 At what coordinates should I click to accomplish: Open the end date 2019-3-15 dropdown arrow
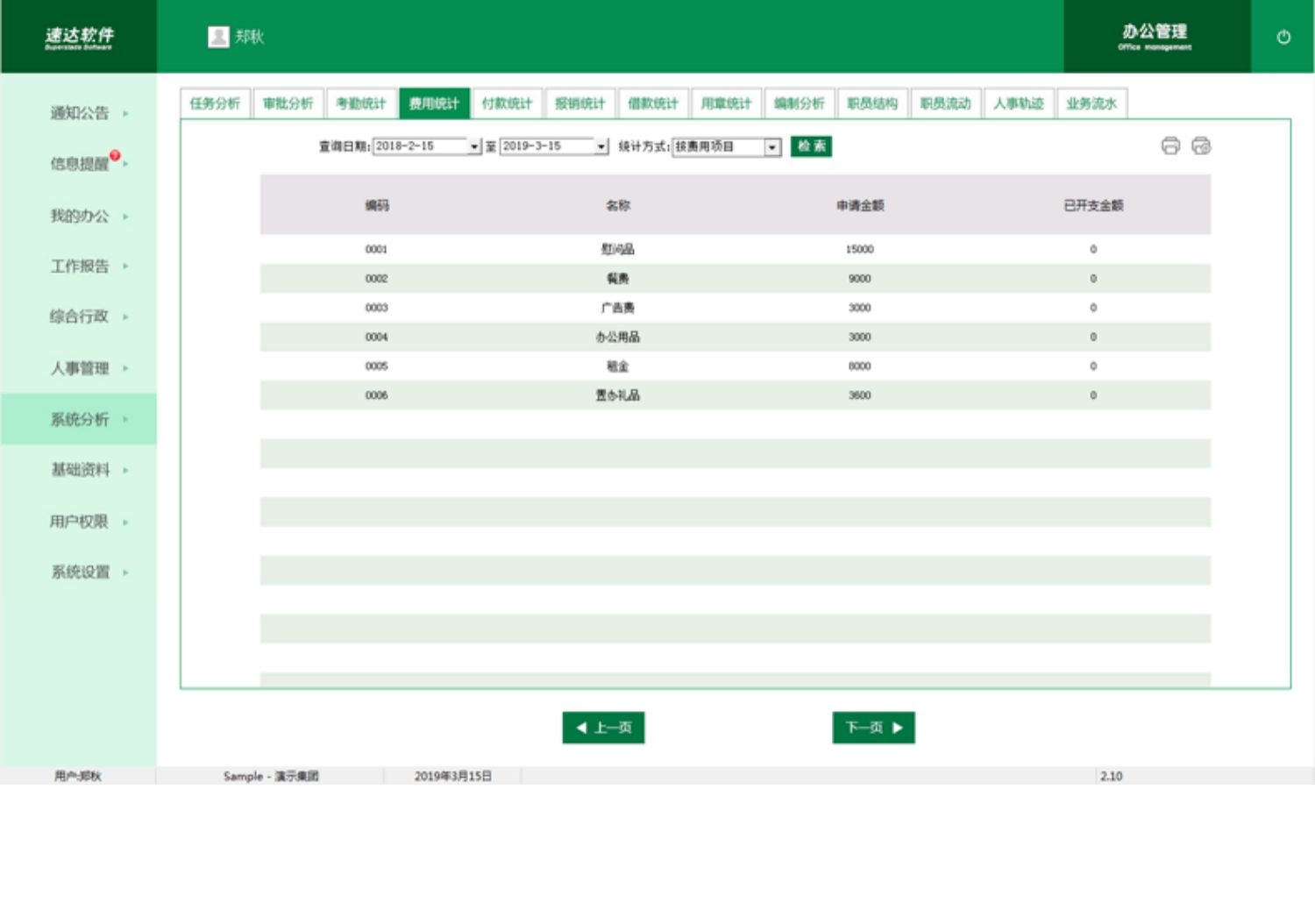coord(601,146)
